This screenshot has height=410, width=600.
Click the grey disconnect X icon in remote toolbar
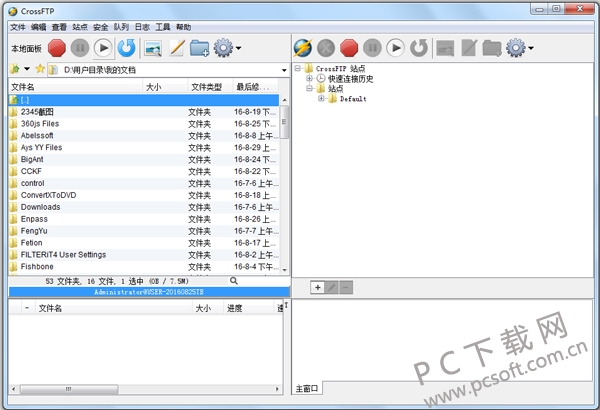pyautogui.click(x=326, y=48)
